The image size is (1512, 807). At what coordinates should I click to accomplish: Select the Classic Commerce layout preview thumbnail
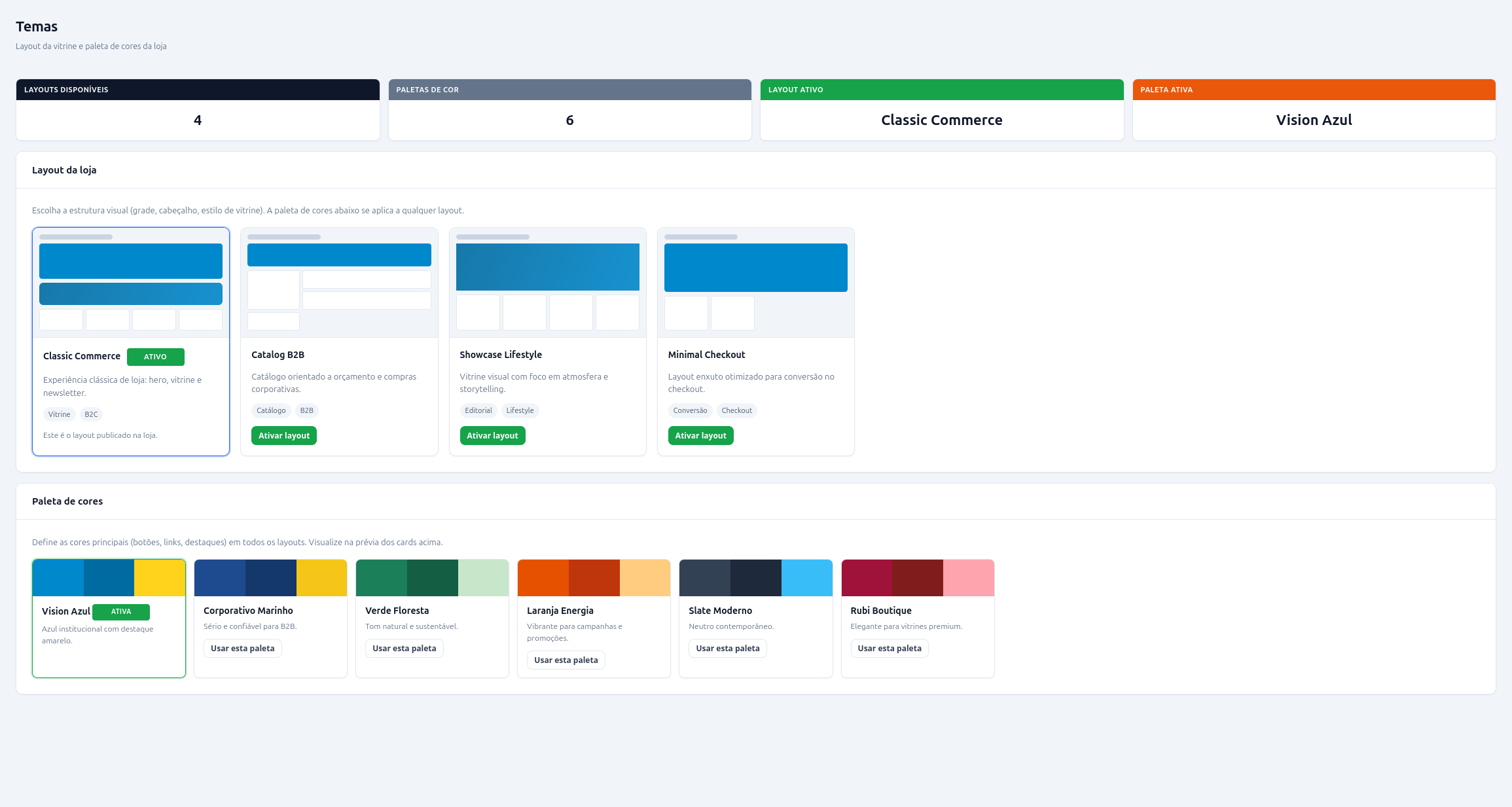pos(131,283)
